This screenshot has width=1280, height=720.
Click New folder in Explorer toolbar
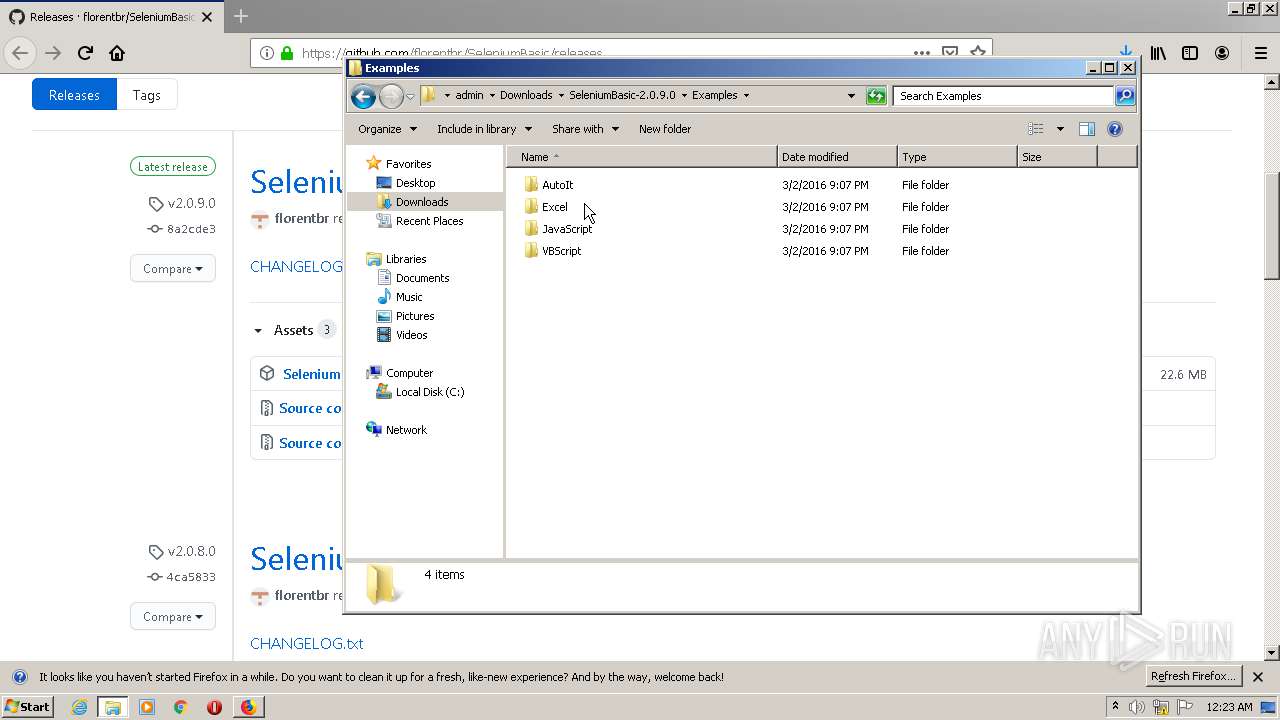click(665, 129)
